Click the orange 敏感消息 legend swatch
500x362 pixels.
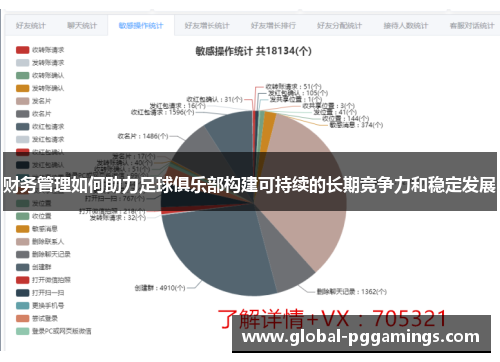pos(23,229)
